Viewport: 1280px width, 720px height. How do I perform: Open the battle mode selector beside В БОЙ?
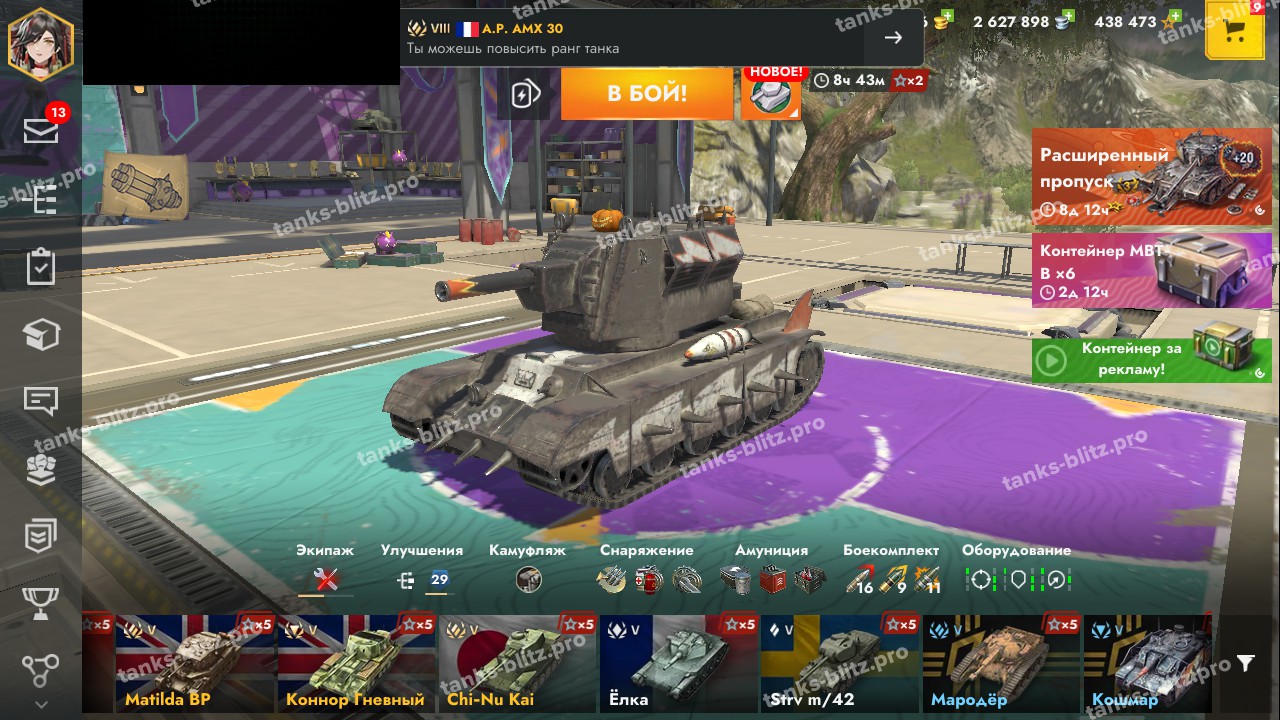771,96
